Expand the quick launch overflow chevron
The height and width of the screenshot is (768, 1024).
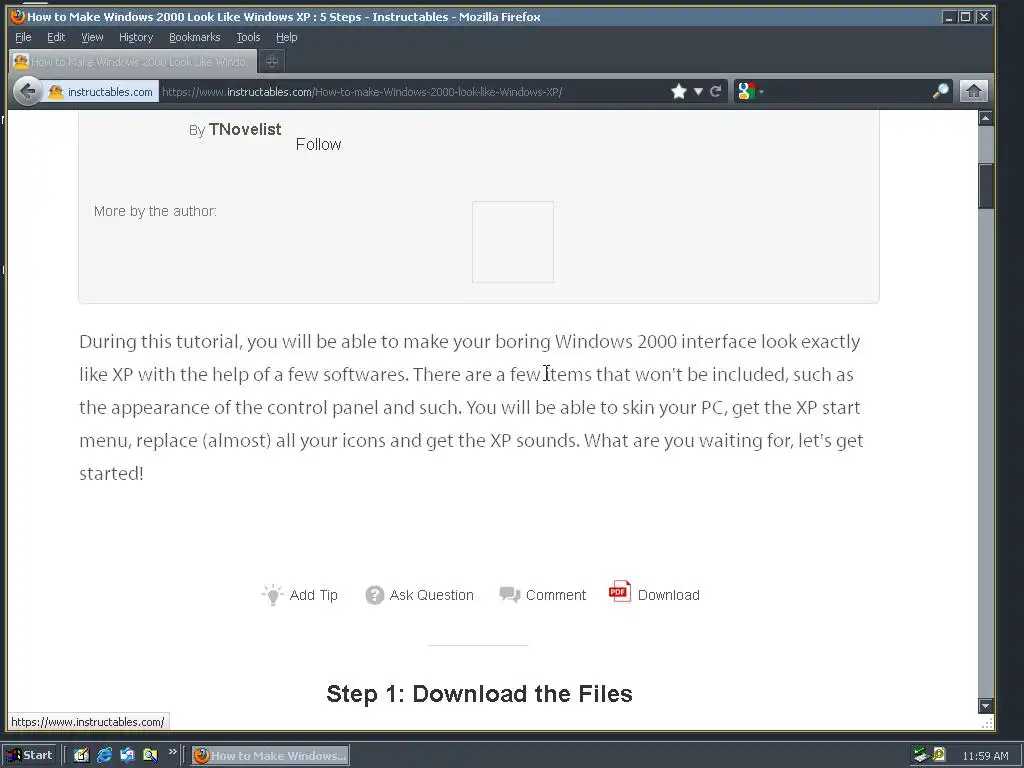[x=172, y=752]
